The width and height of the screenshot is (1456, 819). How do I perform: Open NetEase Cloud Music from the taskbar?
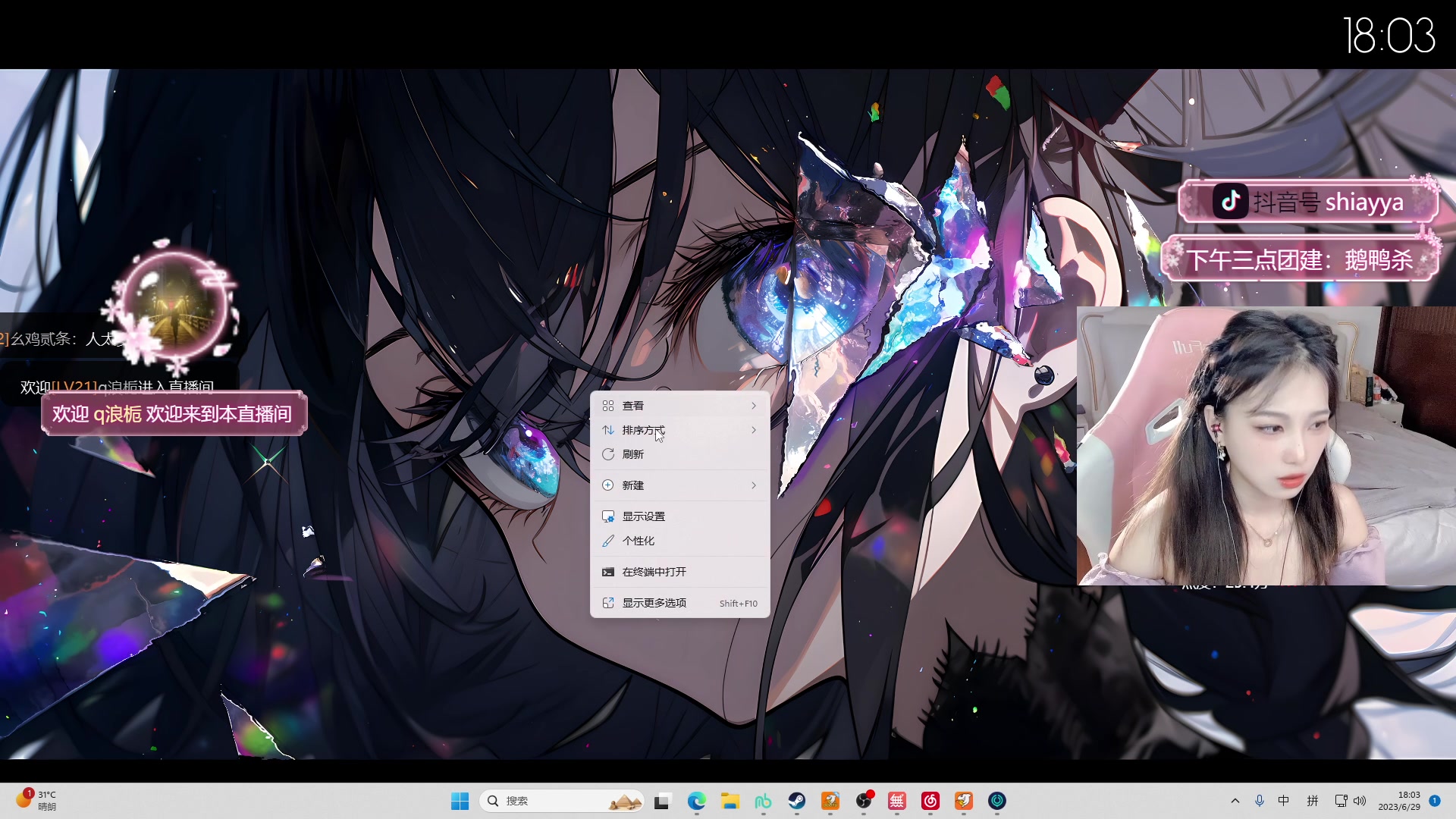[x=930, y=801]
